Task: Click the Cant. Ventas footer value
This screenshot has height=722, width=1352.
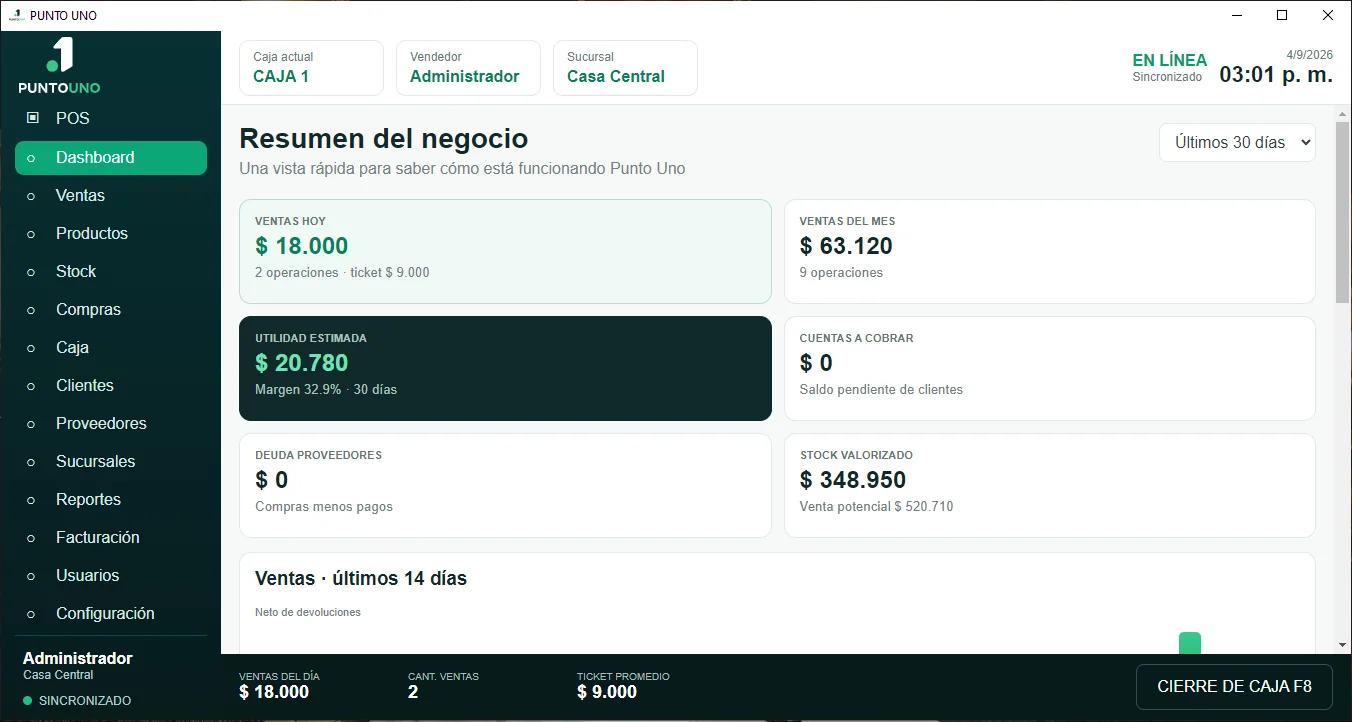Action: pos(413,692)
